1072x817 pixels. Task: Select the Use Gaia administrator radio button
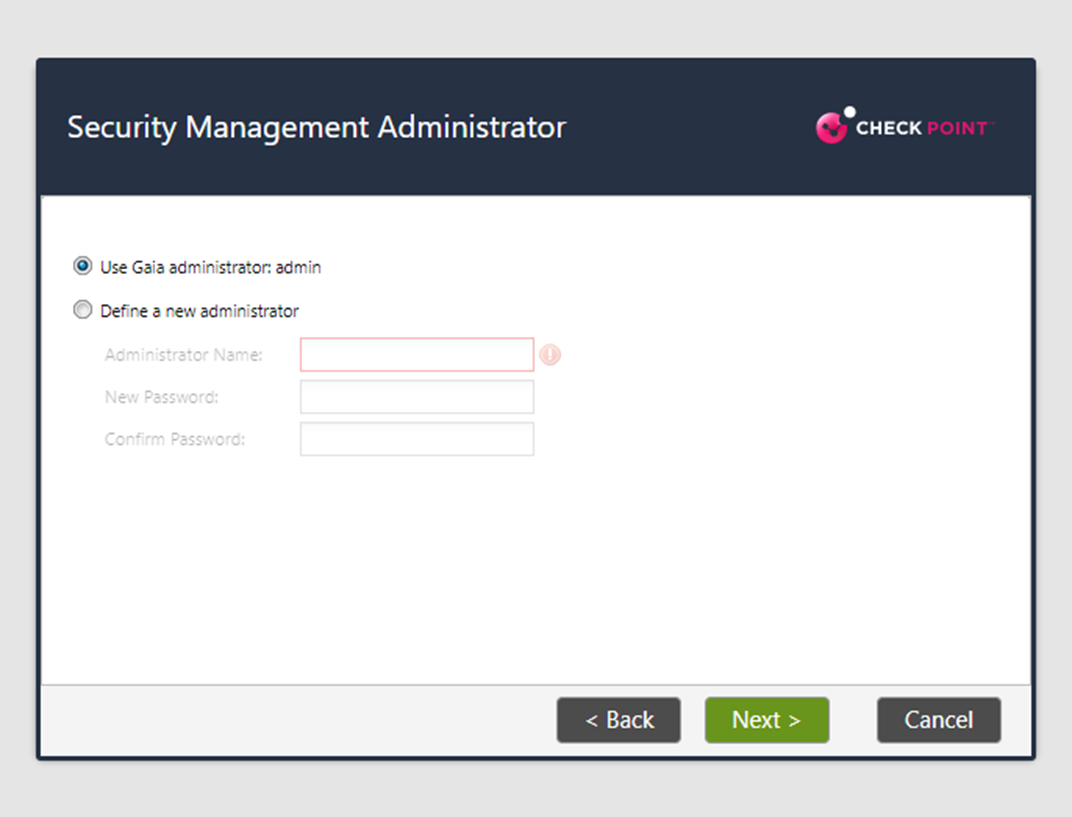click(x=83, y=267)
